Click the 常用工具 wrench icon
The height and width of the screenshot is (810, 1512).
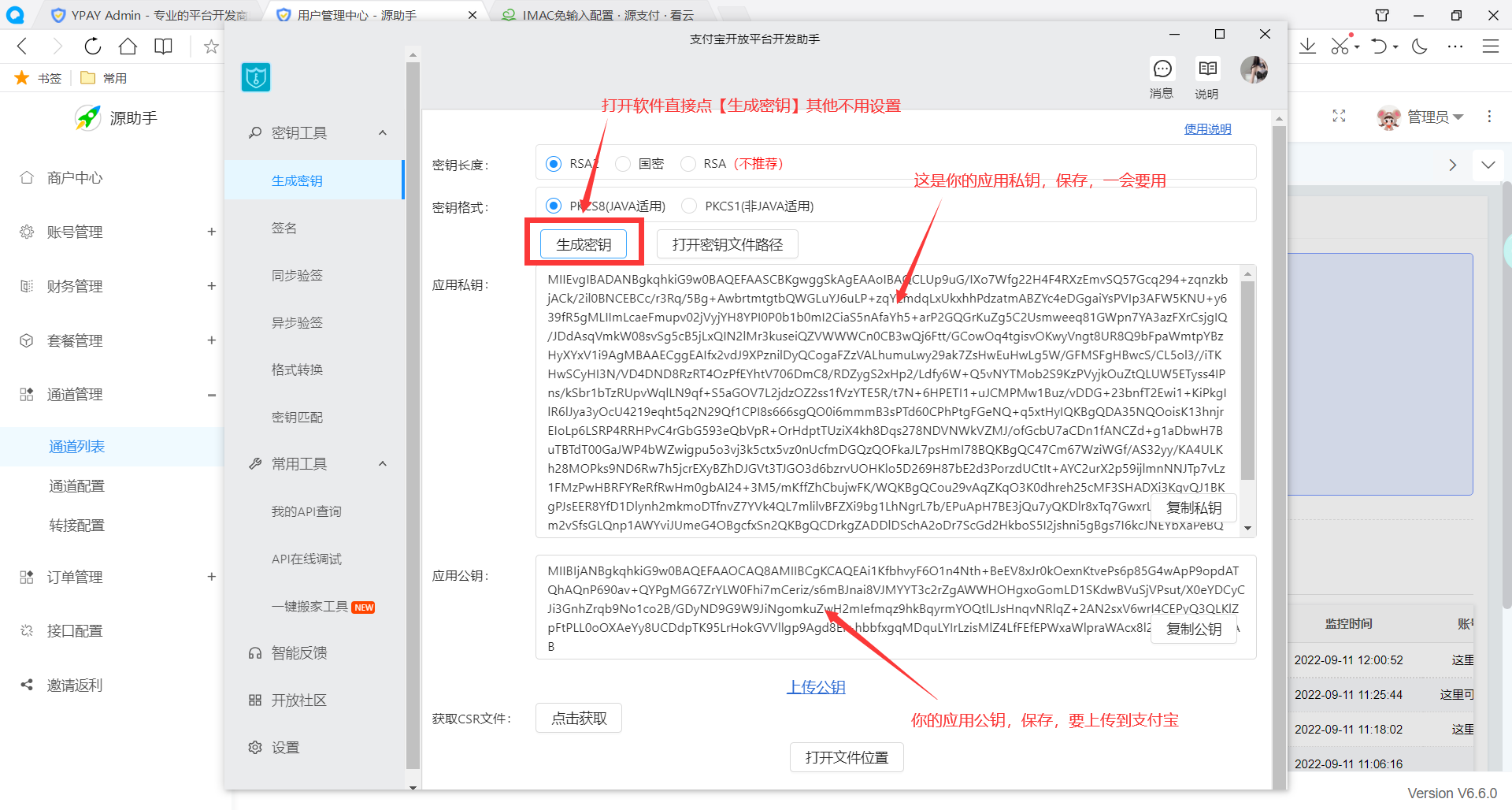tap(255, 463)
